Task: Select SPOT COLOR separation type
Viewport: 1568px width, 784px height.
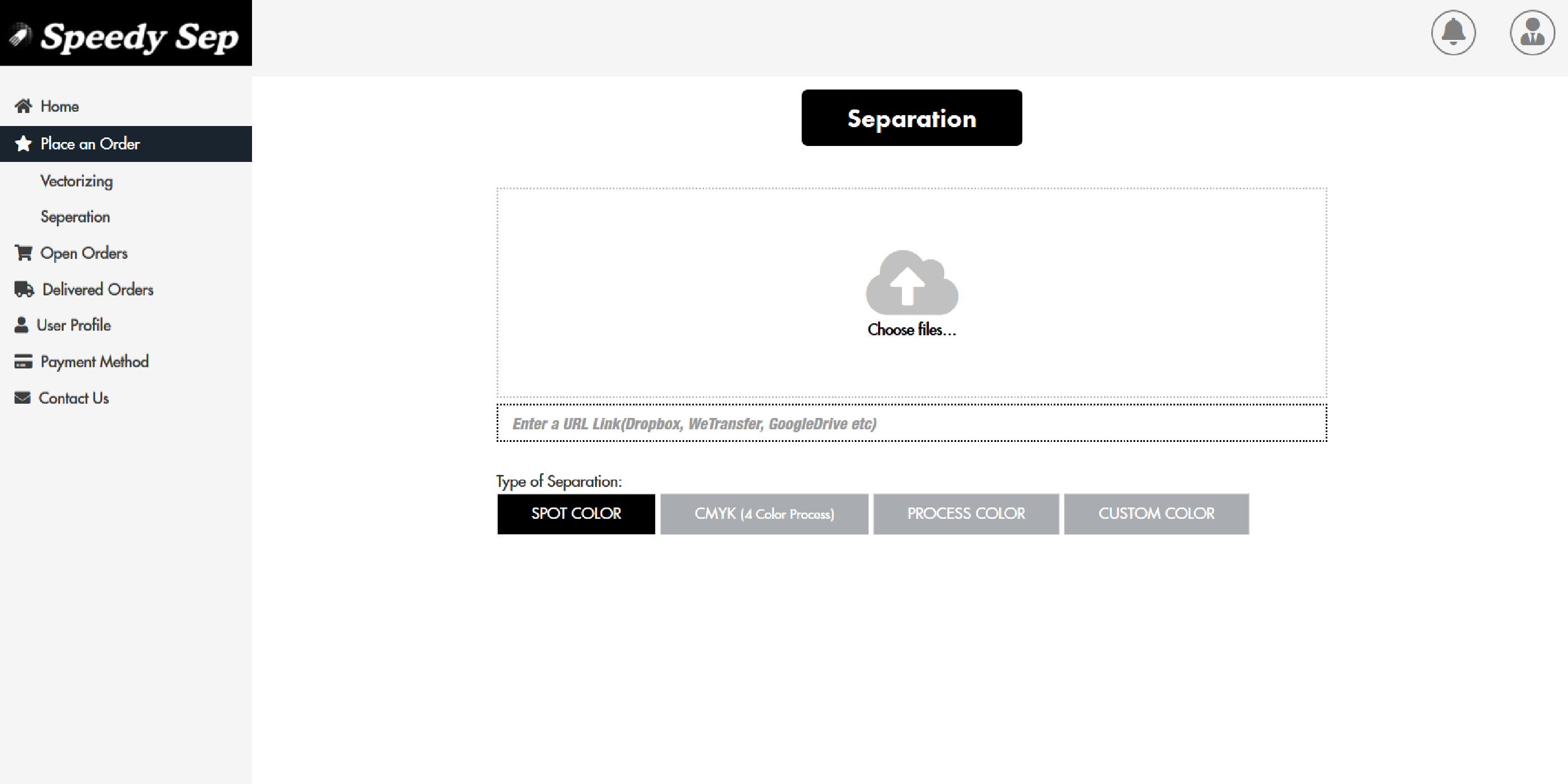Action: (x=576, y=514)
